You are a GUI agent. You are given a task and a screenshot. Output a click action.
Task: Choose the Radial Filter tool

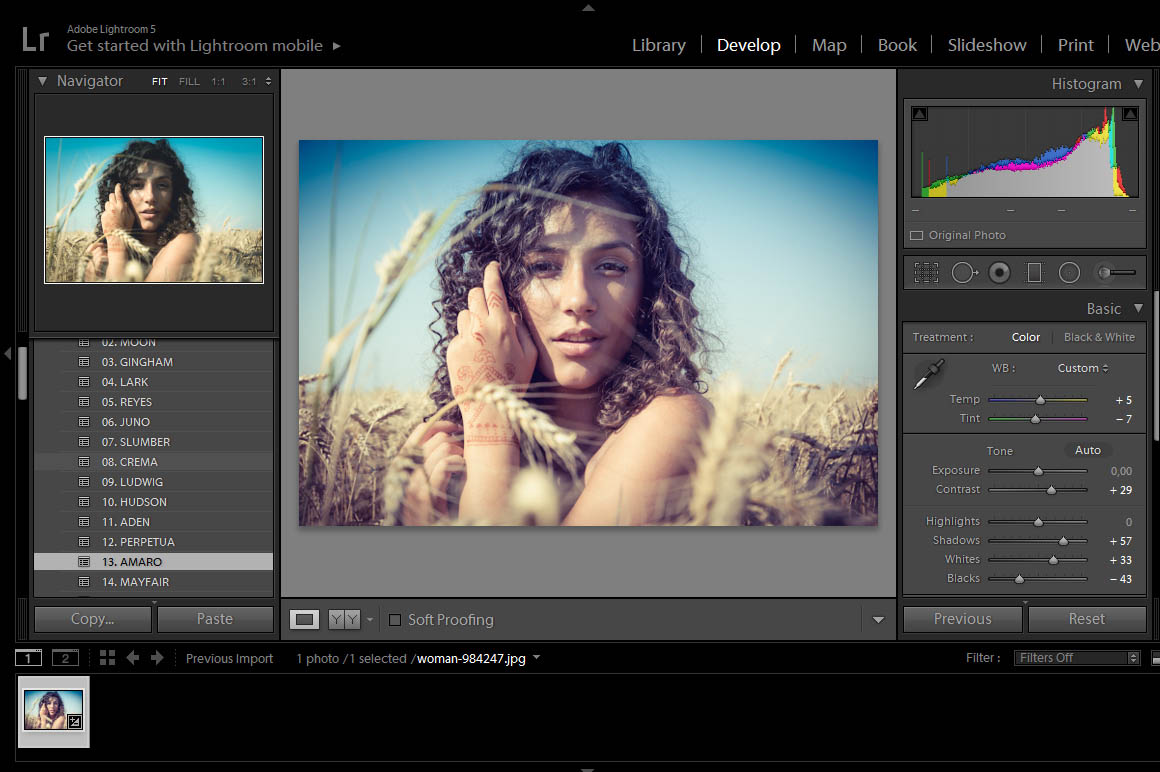[1069, 272]
